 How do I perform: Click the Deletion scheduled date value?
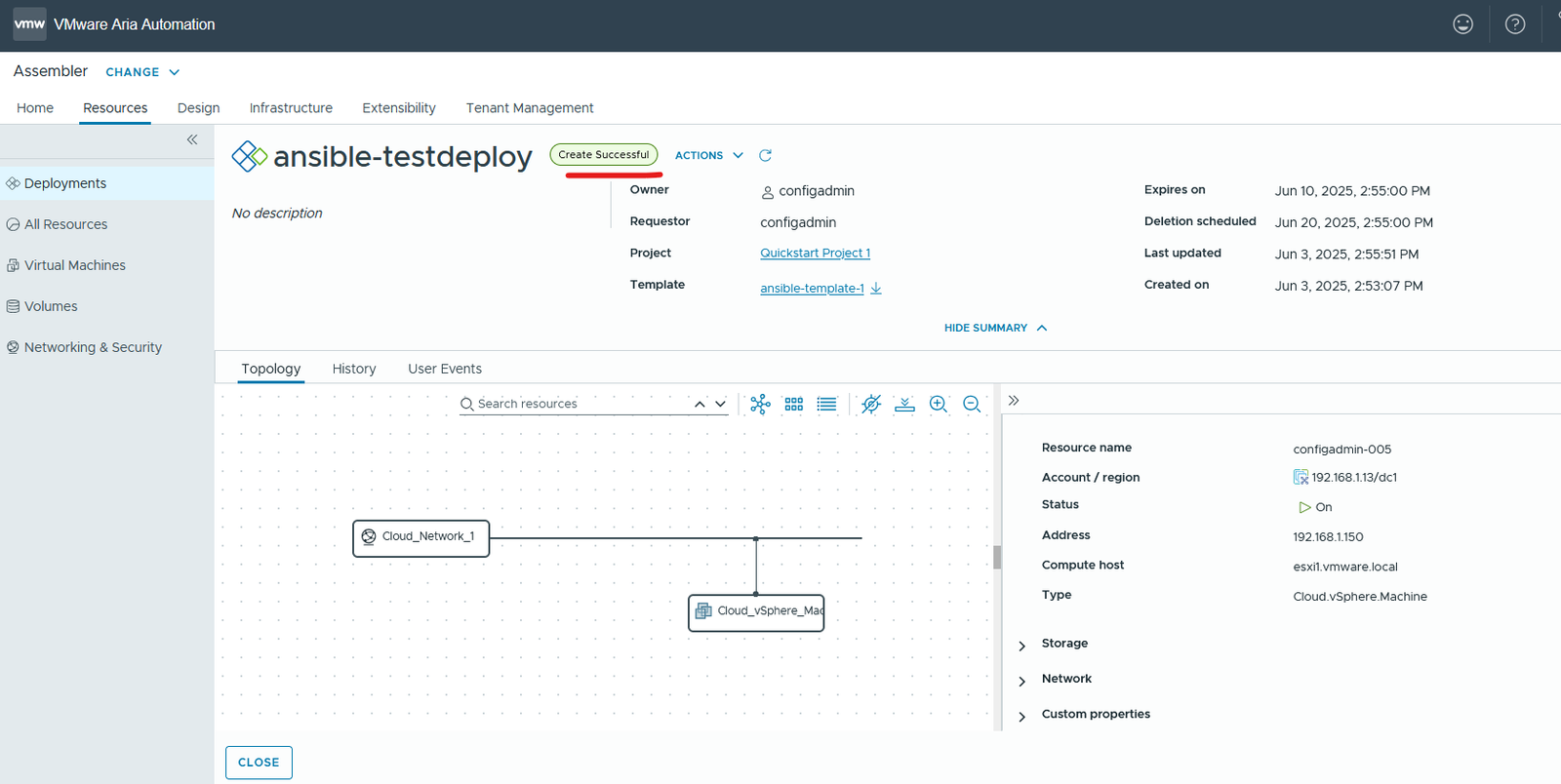[x=1353, y=222]
